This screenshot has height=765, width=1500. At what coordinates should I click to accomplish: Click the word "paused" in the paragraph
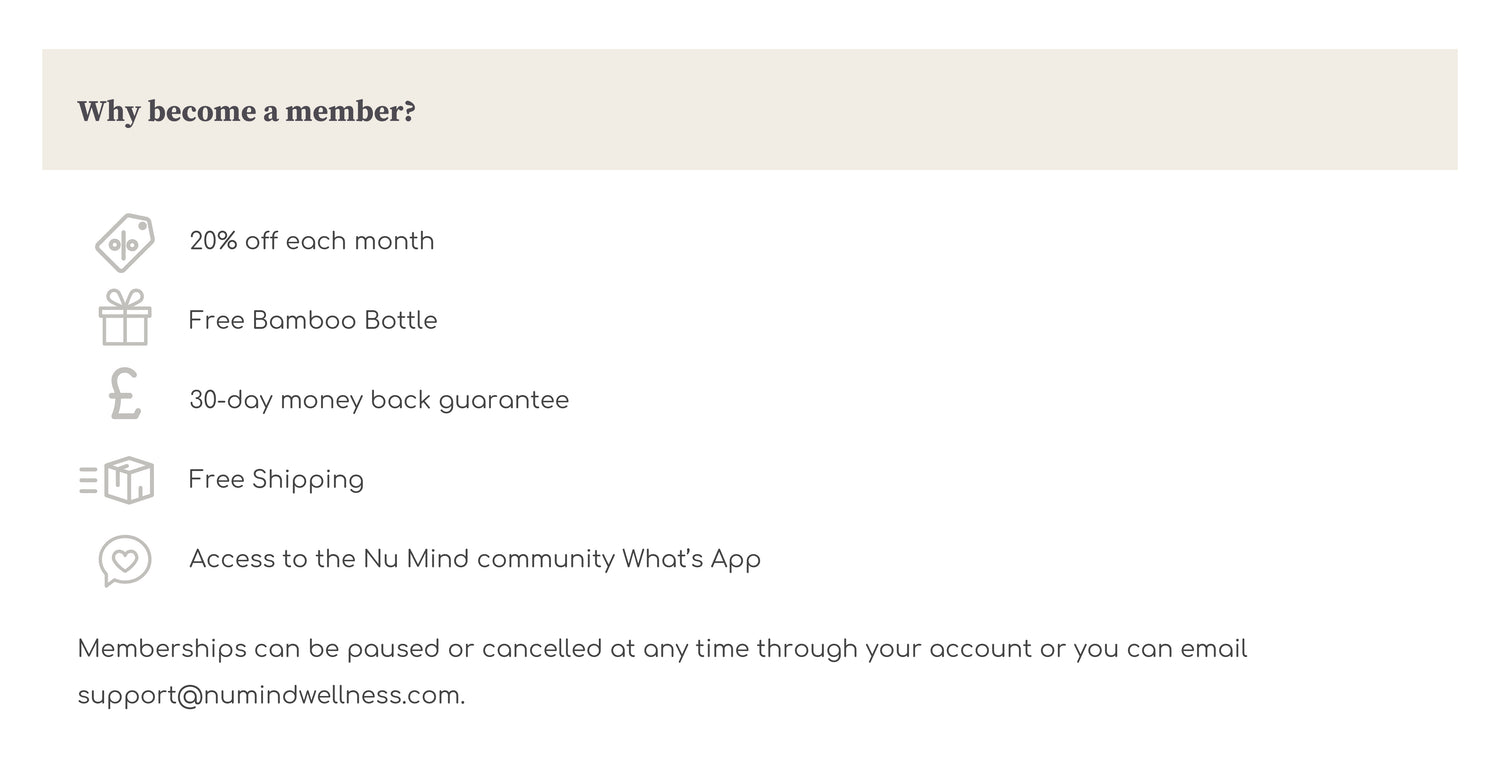point(393,649)
